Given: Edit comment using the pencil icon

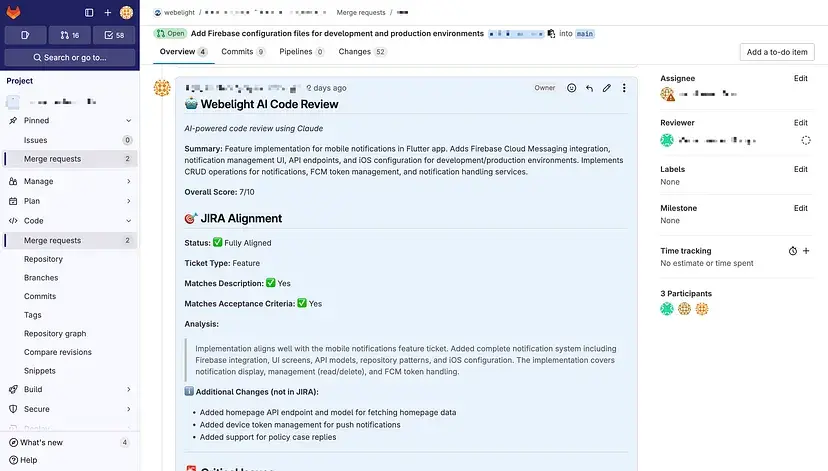Looking at the screenshot, I should [606, 88].
